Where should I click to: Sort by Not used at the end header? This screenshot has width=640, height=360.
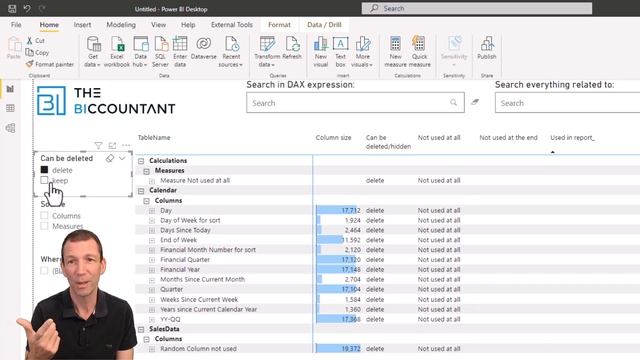[x=508, y=138]
